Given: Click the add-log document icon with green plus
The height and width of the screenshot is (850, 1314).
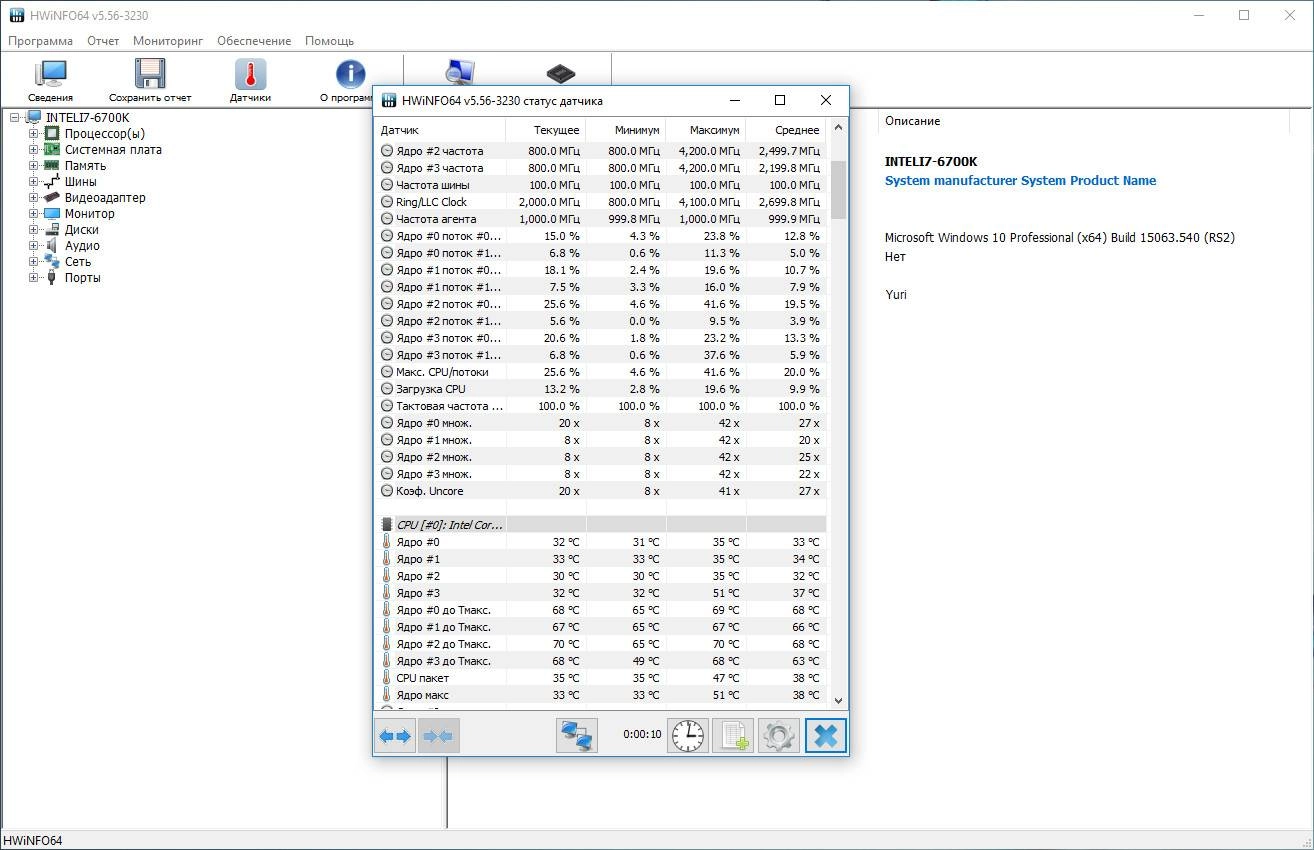Looking at the screenshot, I should tap(733, 736).
